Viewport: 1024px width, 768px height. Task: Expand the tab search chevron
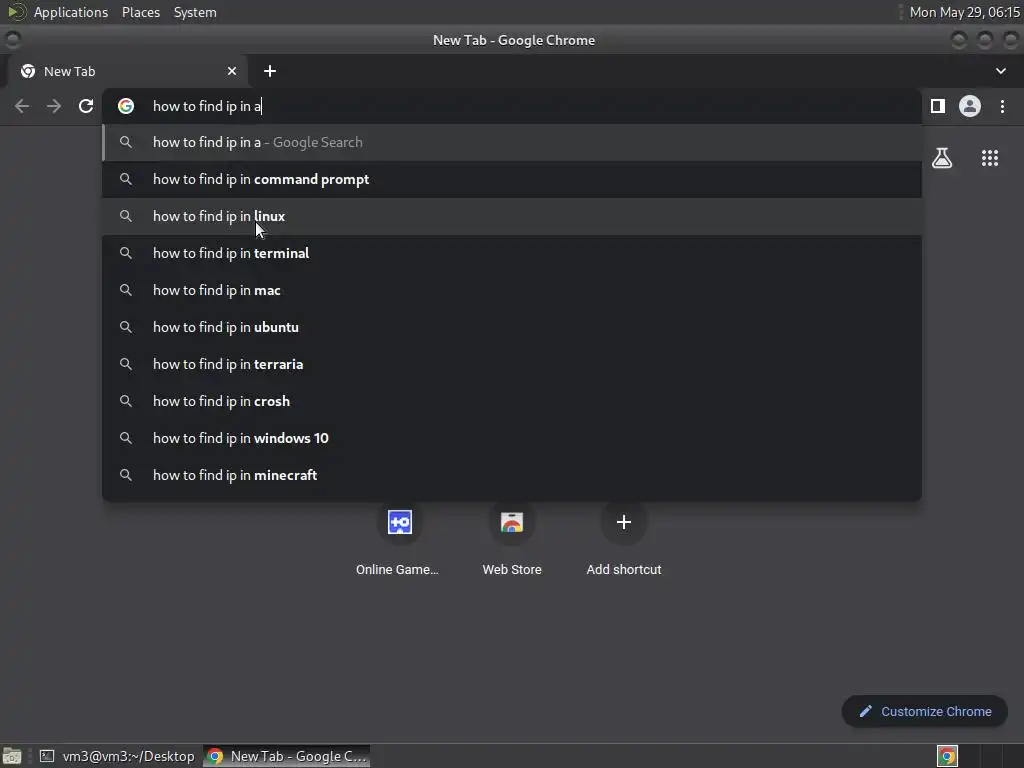[x=1000, y=71]
